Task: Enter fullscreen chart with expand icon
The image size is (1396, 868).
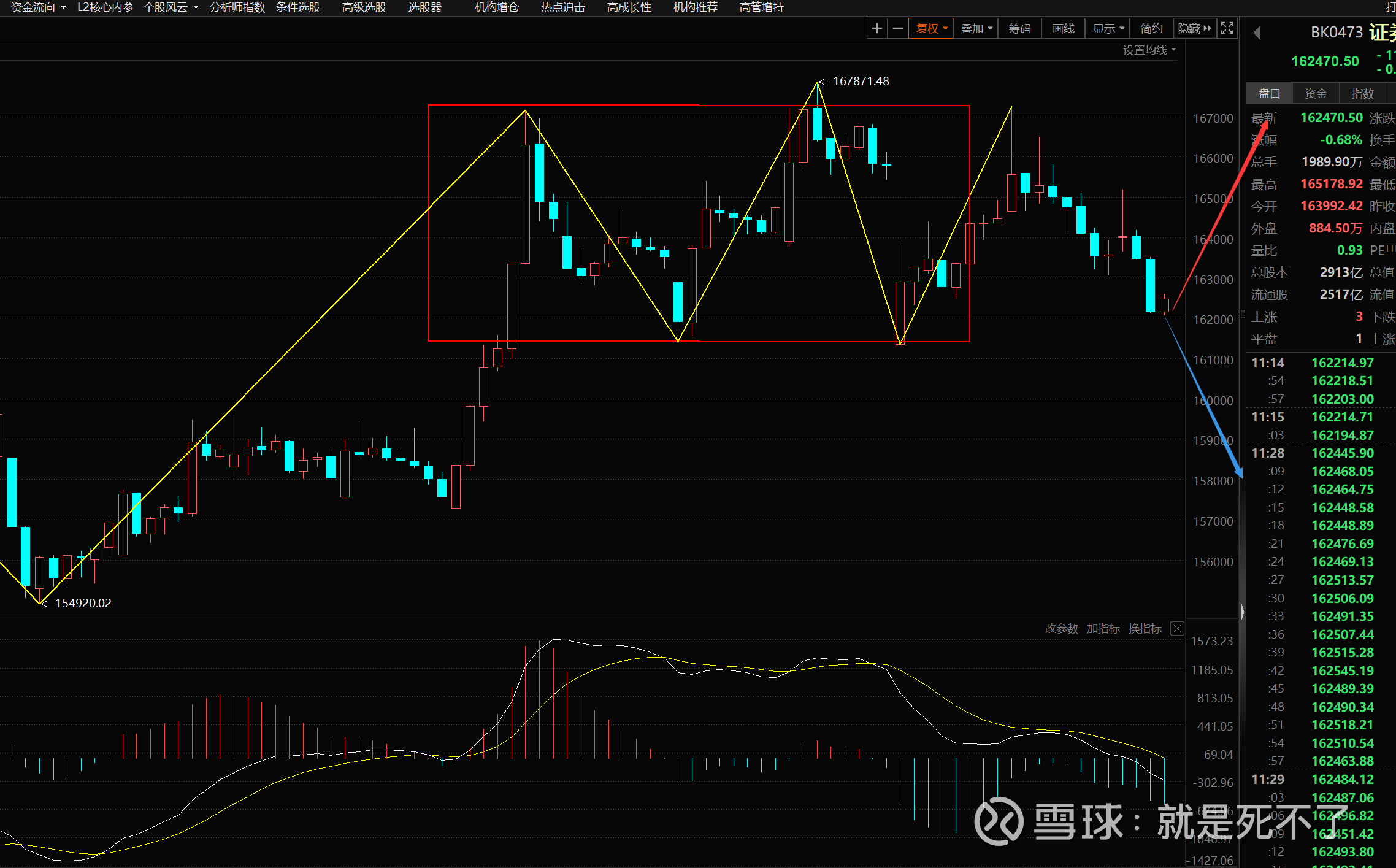Action: tap(1227, 28)
